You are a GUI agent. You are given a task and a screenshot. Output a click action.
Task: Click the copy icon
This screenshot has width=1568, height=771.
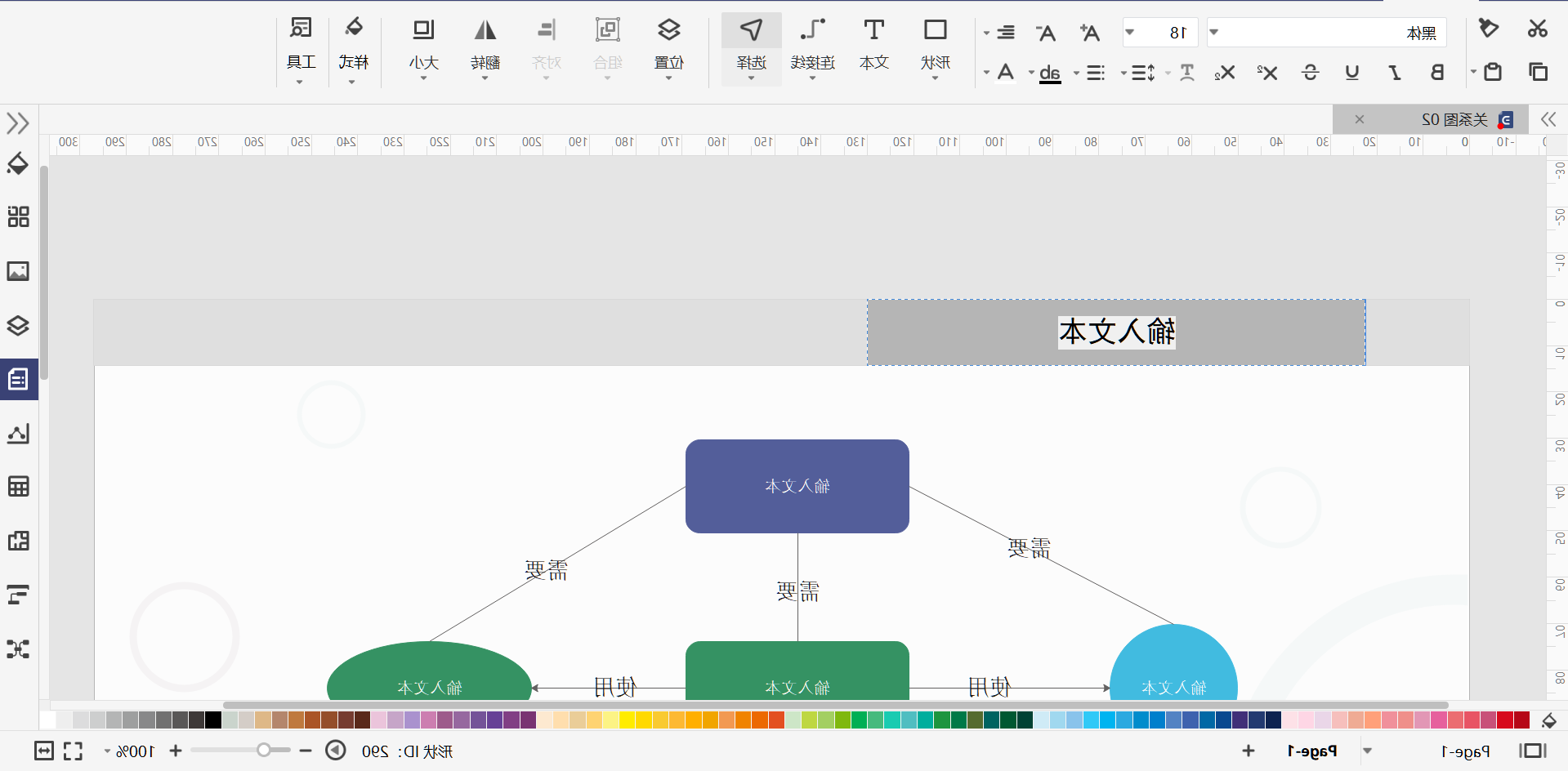click(x=1538, y=72)
